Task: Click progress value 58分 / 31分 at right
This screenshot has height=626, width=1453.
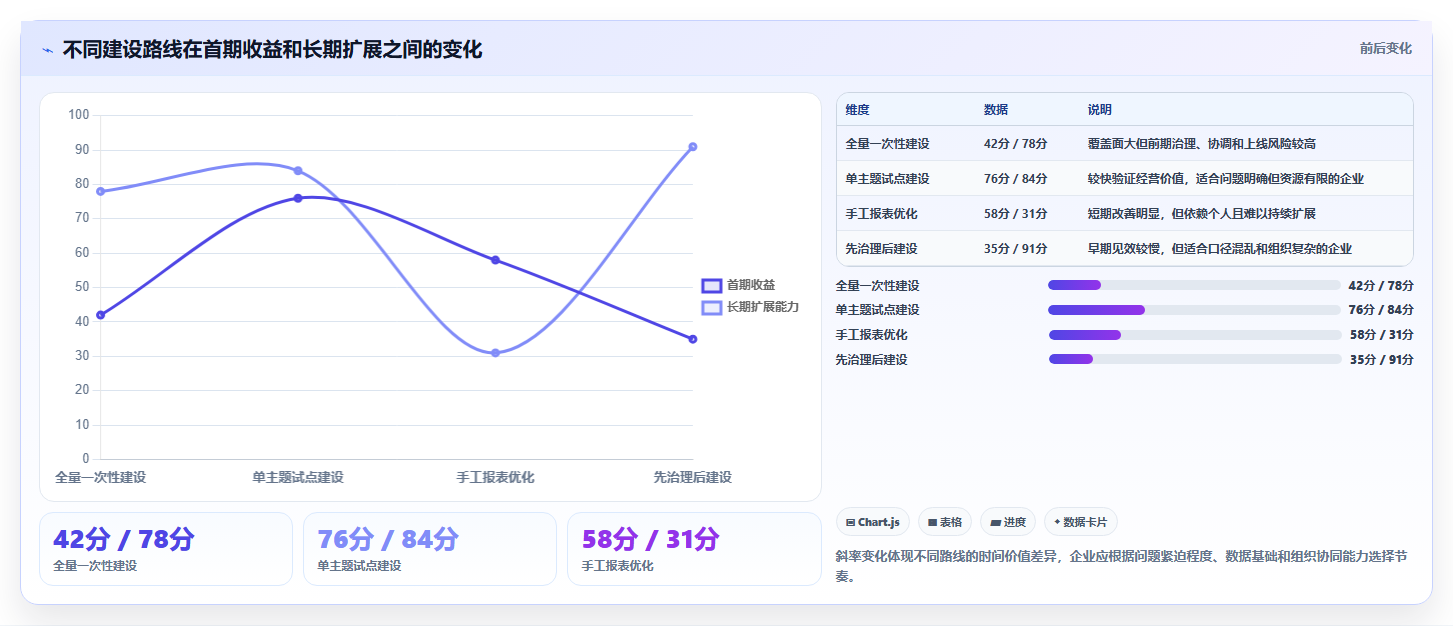Action: (1382, 334)
